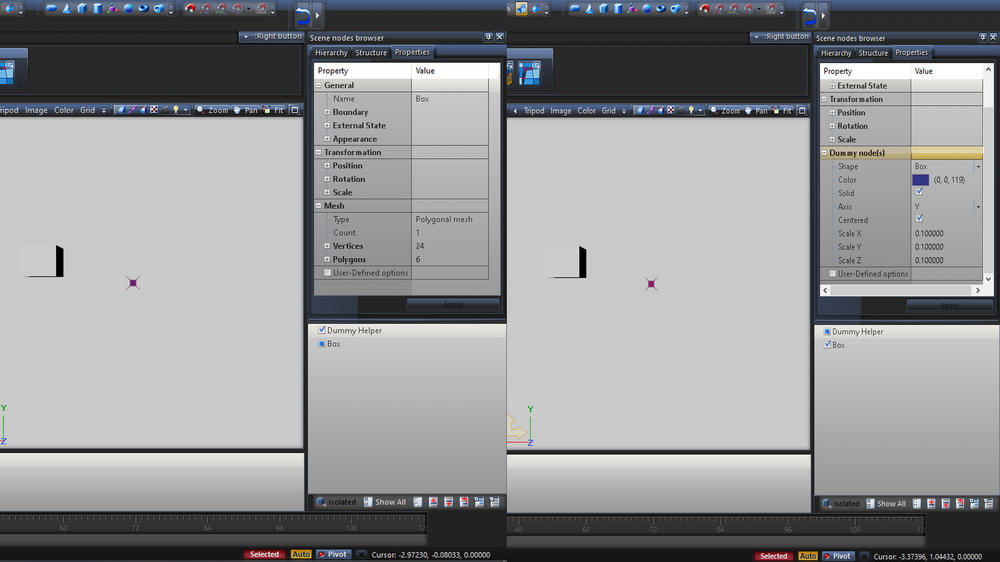Toggle User-Defined options checkbox in right properties
The height and width of the screenshot is (562, 1000).
click(832, 274)
